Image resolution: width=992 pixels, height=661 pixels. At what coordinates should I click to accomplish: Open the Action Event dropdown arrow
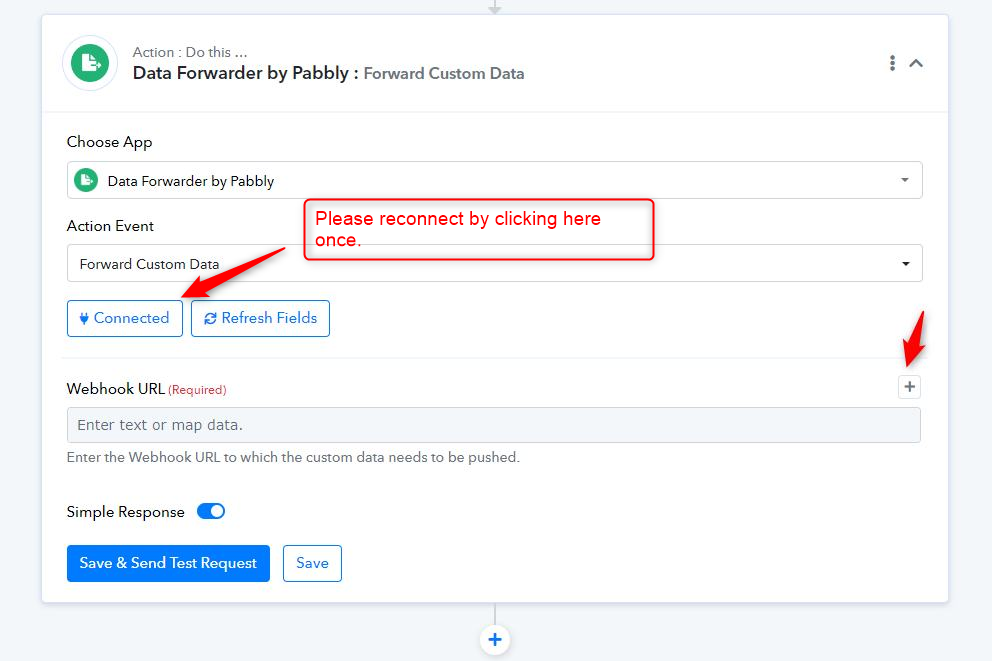pyautogui.click(x=905, y=264)
